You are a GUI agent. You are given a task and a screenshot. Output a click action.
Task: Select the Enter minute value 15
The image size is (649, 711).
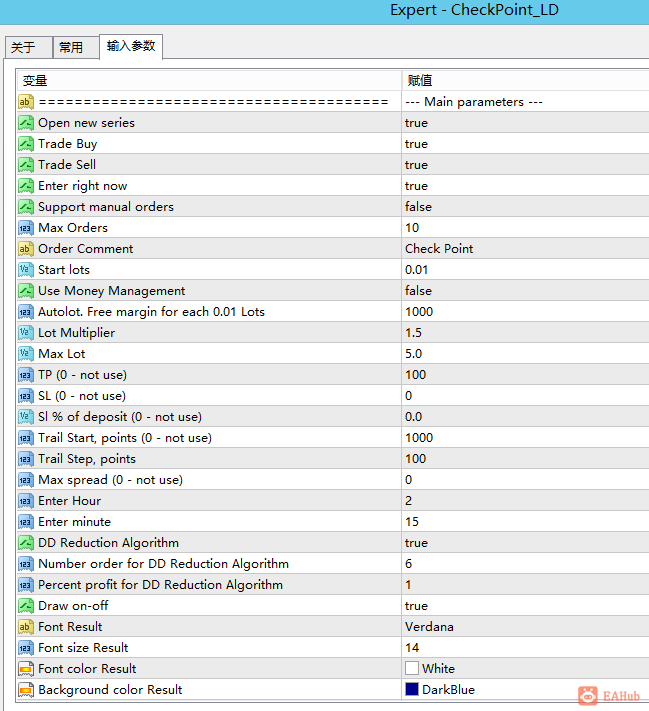[412, 522]
